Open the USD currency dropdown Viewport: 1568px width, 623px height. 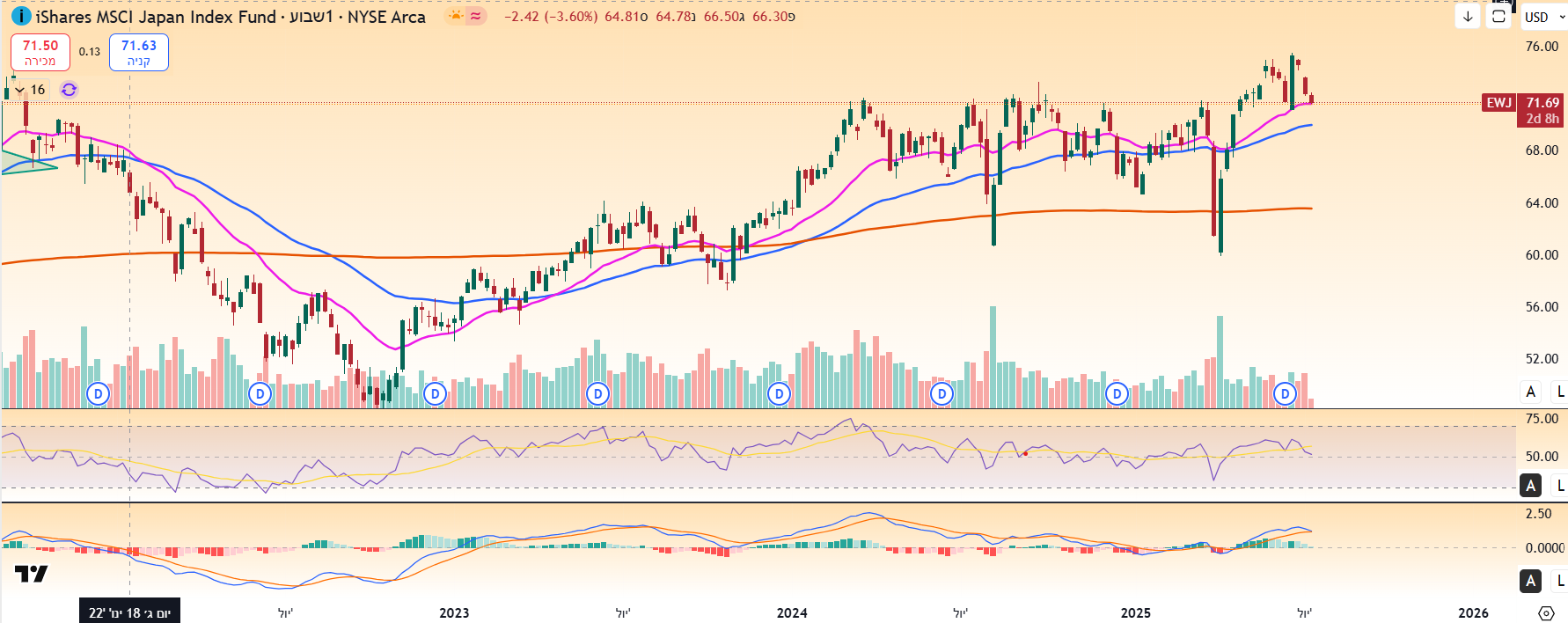click(1544, 17)
